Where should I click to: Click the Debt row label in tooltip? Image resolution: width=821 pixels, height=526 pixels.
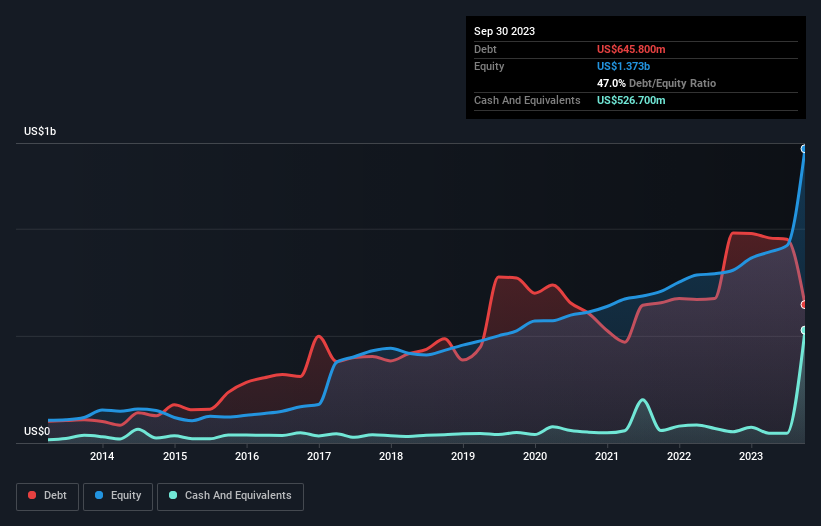coord(485,49)
